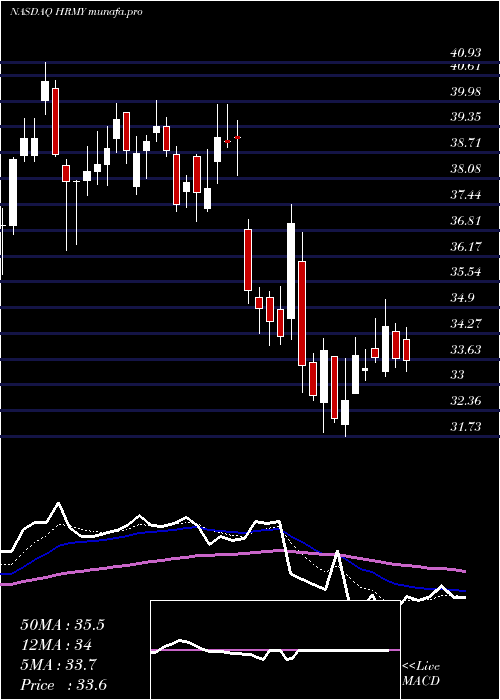
Task: Click the 12MA : 34 readout
Action: (56, 645)
